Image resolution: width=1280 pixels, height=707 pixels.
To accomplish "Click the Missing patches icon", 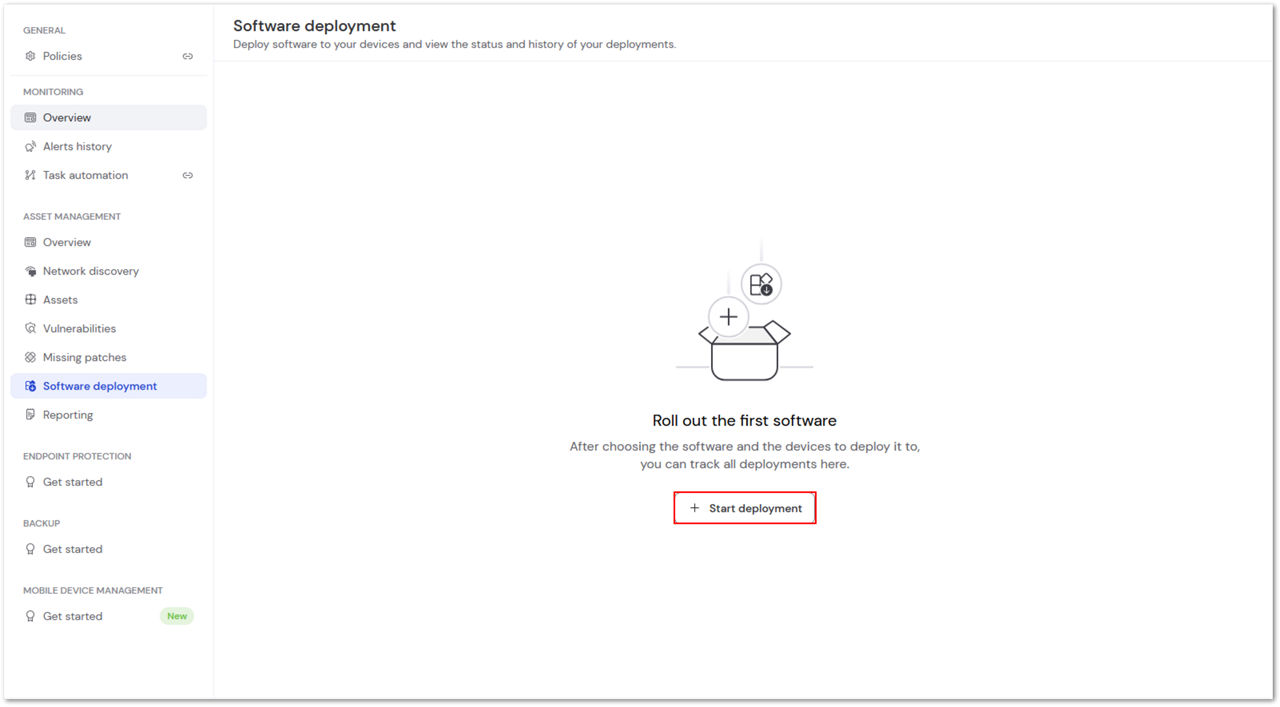I will [30, 357].
